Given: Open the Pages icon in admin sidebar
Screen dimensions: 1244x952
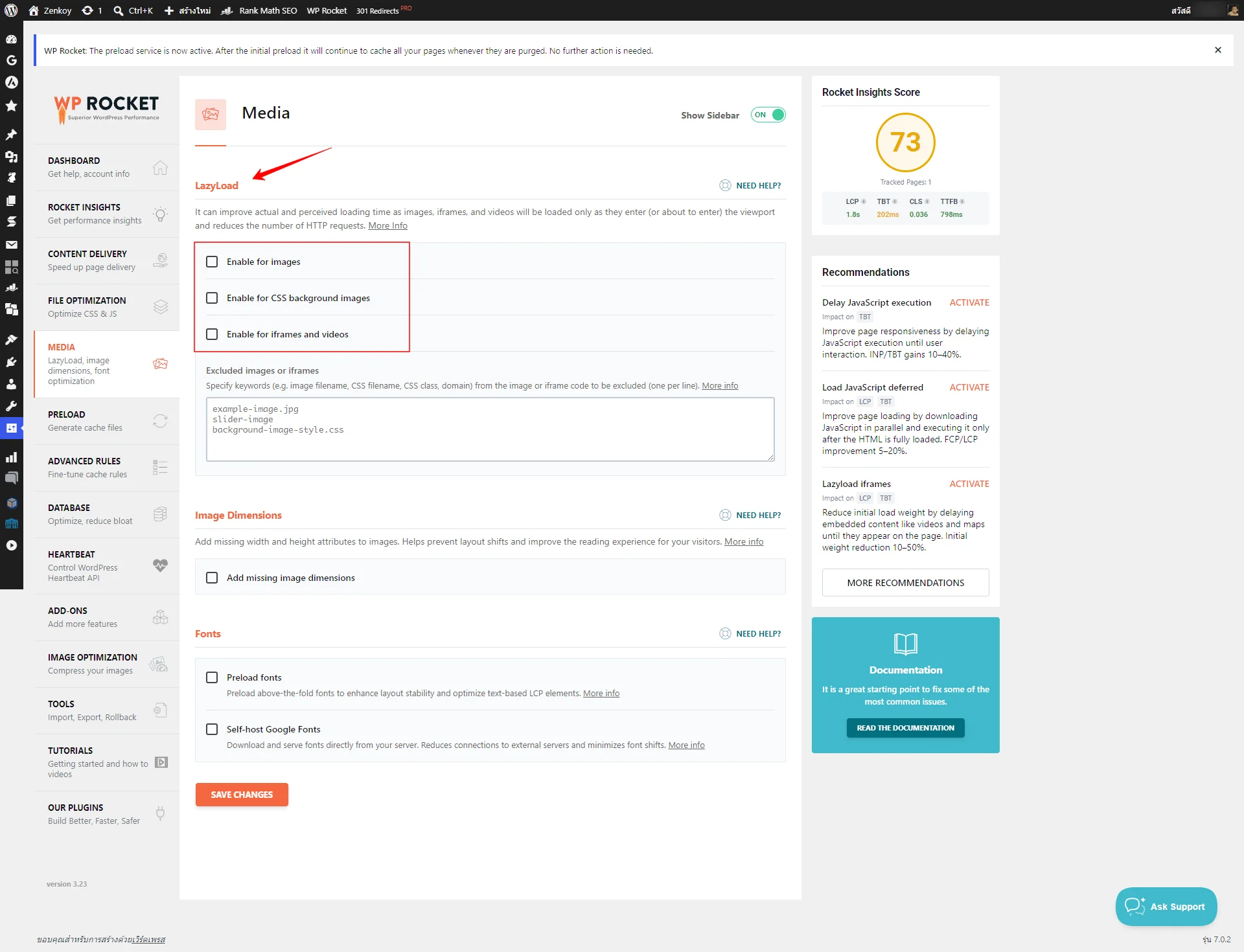Looking at the screenshot, I should point(11,200).
